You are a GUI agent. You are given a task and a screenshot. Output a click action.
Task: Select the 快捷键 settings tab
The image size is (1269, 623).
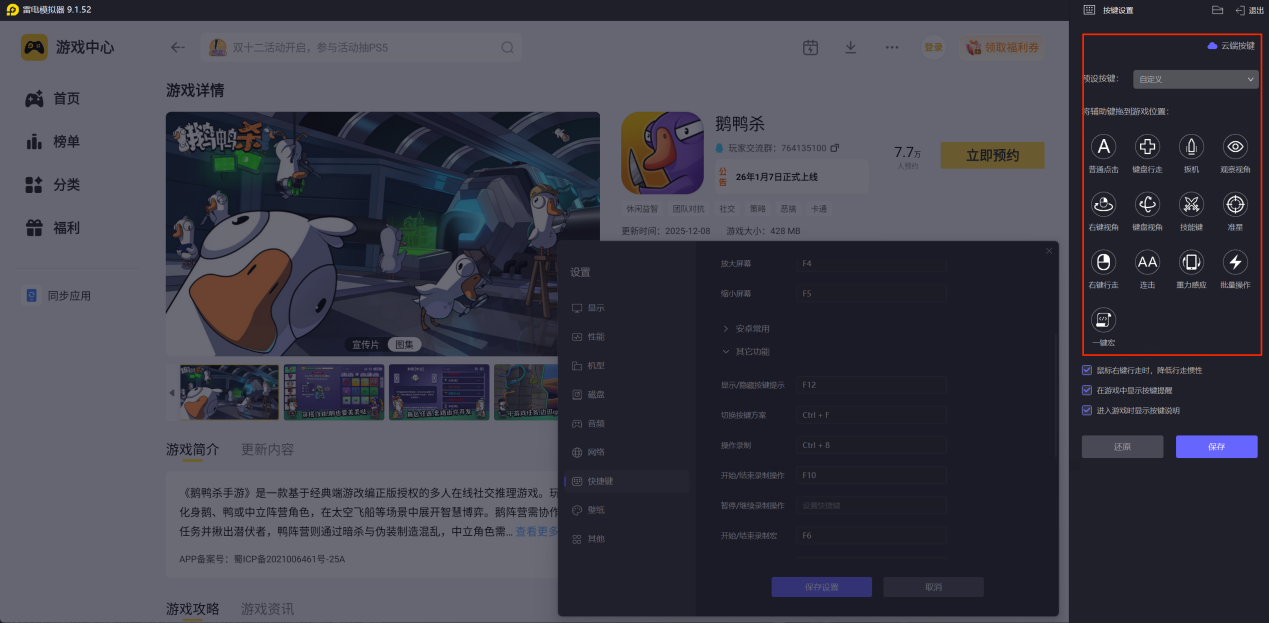tap(625, 481)
